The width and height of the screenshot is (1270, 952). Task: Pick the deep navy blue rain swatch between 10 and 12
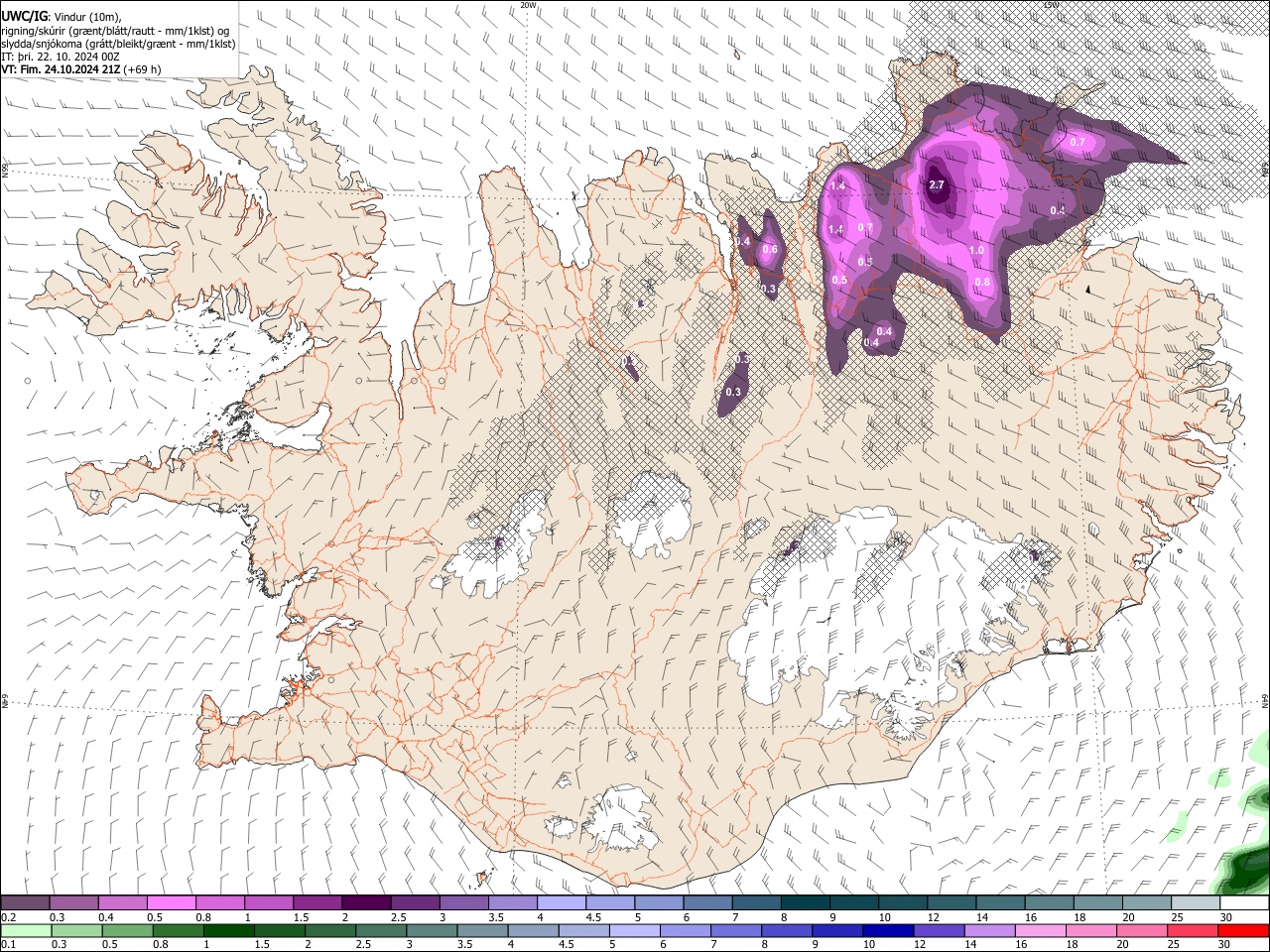887,931
